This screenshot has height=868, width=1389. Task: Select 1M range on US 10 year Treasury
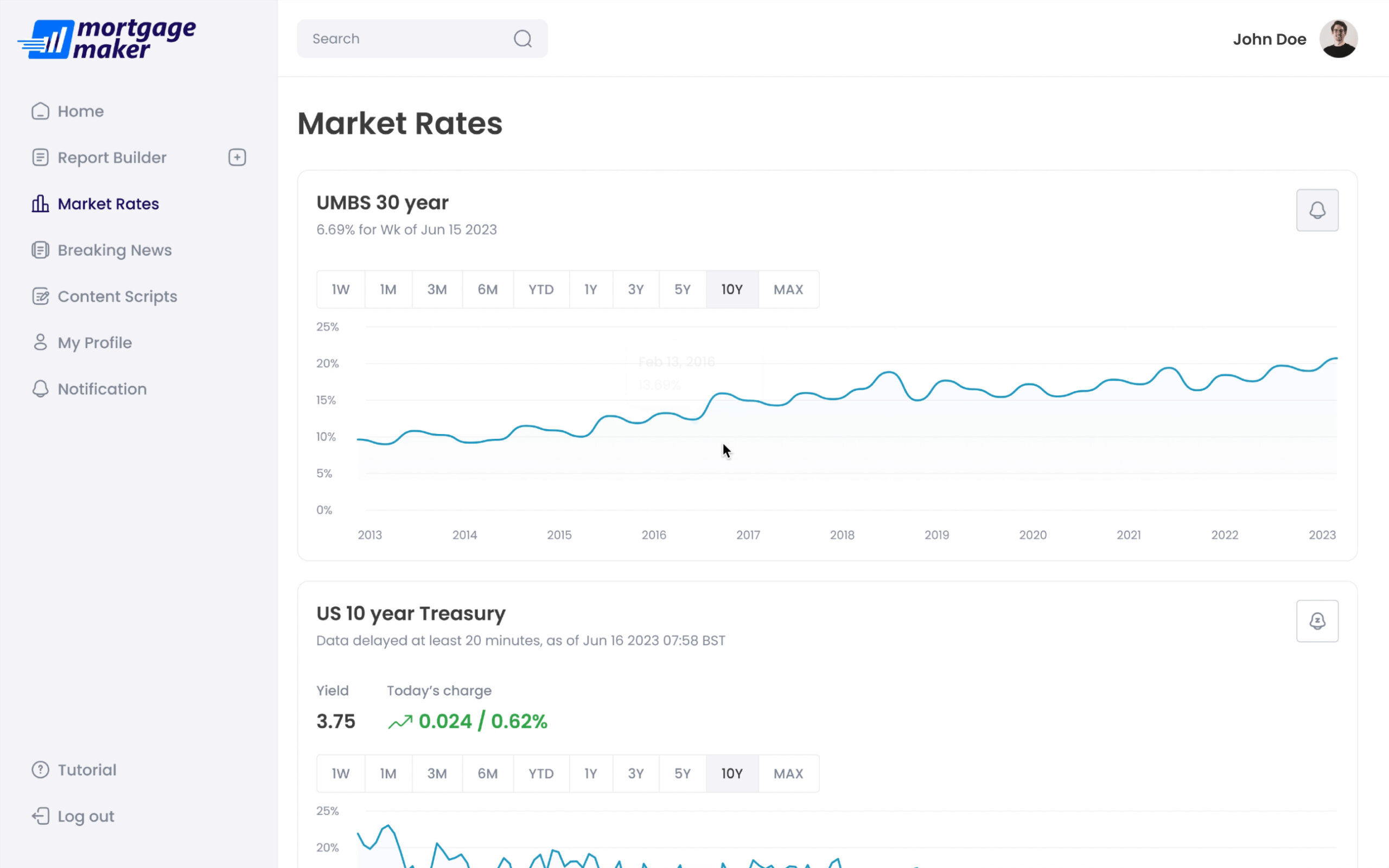(x=388, y=773)
